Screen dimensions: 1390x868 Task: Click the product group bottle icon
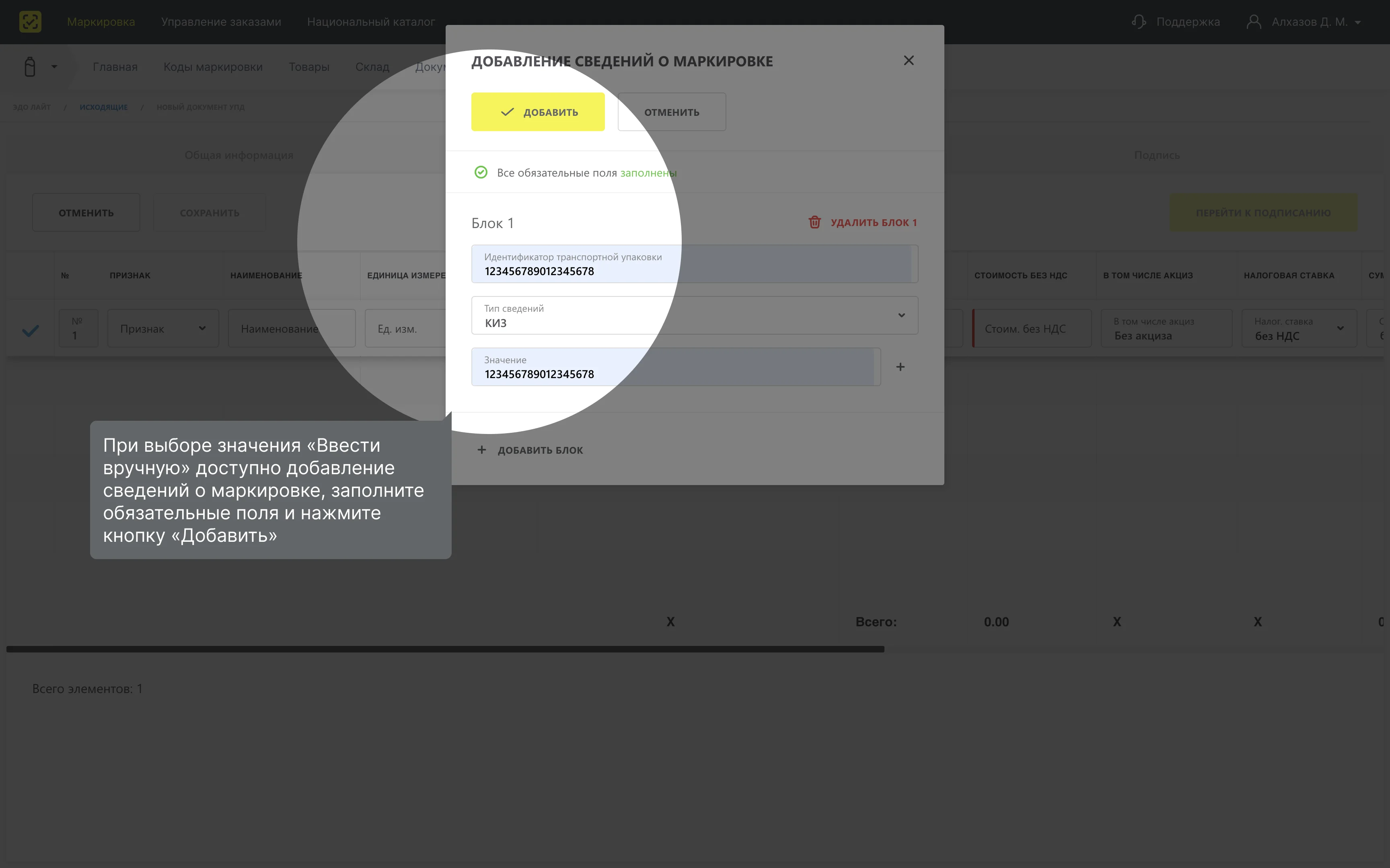(x=30, y=67)
